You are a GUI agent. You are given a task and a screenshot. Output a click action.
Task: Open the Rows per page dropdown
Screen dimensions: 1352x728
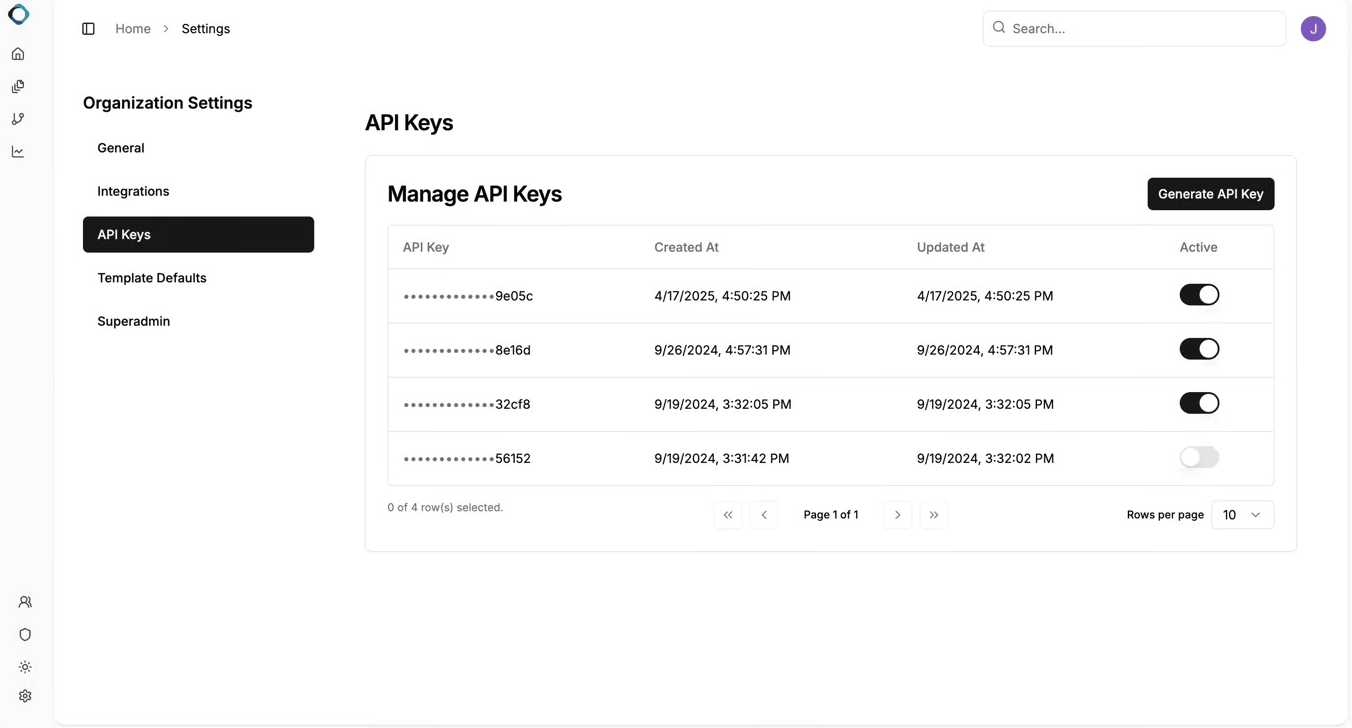[x=1242, y=514]
